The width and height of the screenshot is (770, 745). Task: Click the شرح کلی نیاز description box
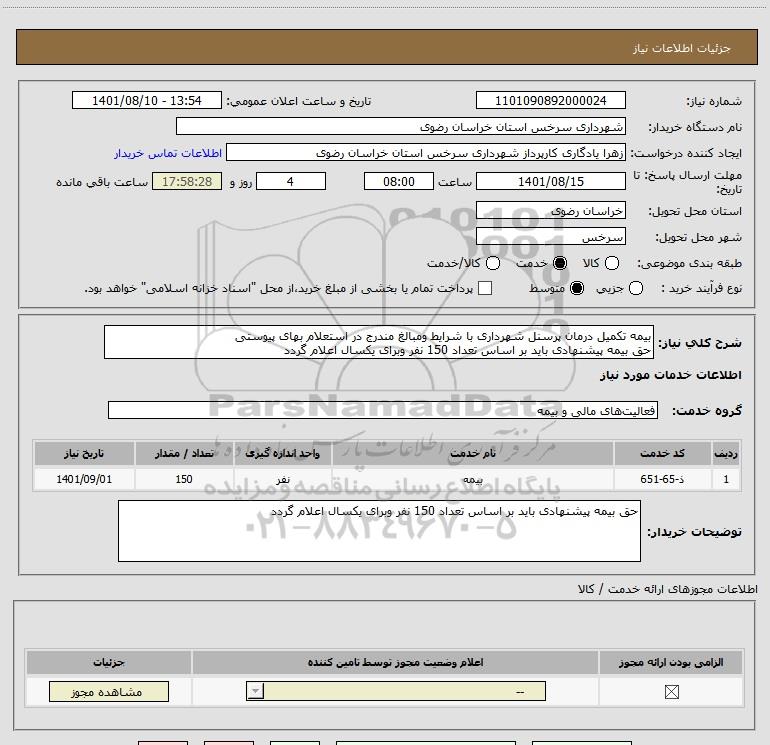click(379, 342)
